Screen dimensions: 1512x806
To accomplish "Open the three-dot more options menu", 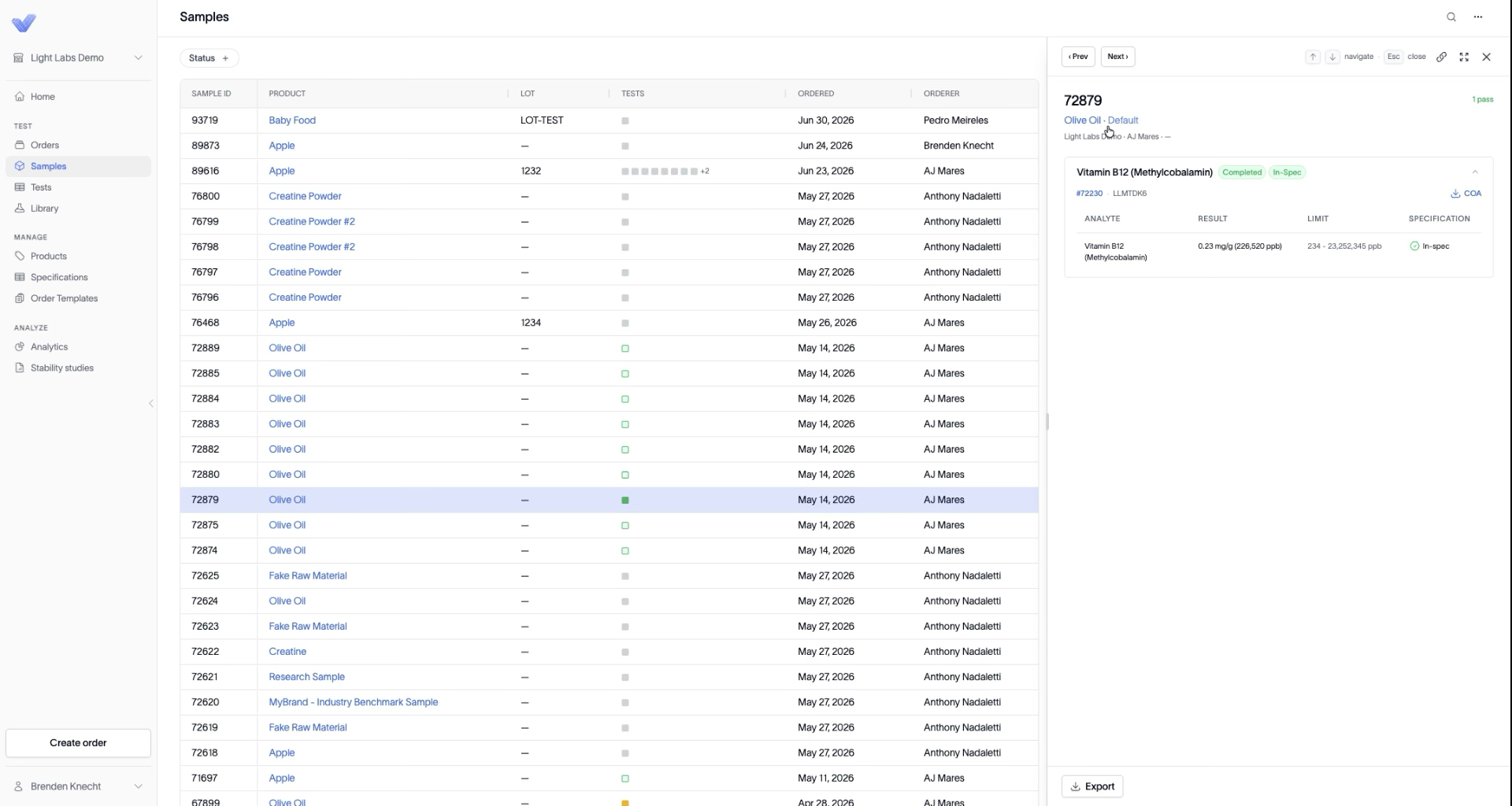I will [1478, 17].
